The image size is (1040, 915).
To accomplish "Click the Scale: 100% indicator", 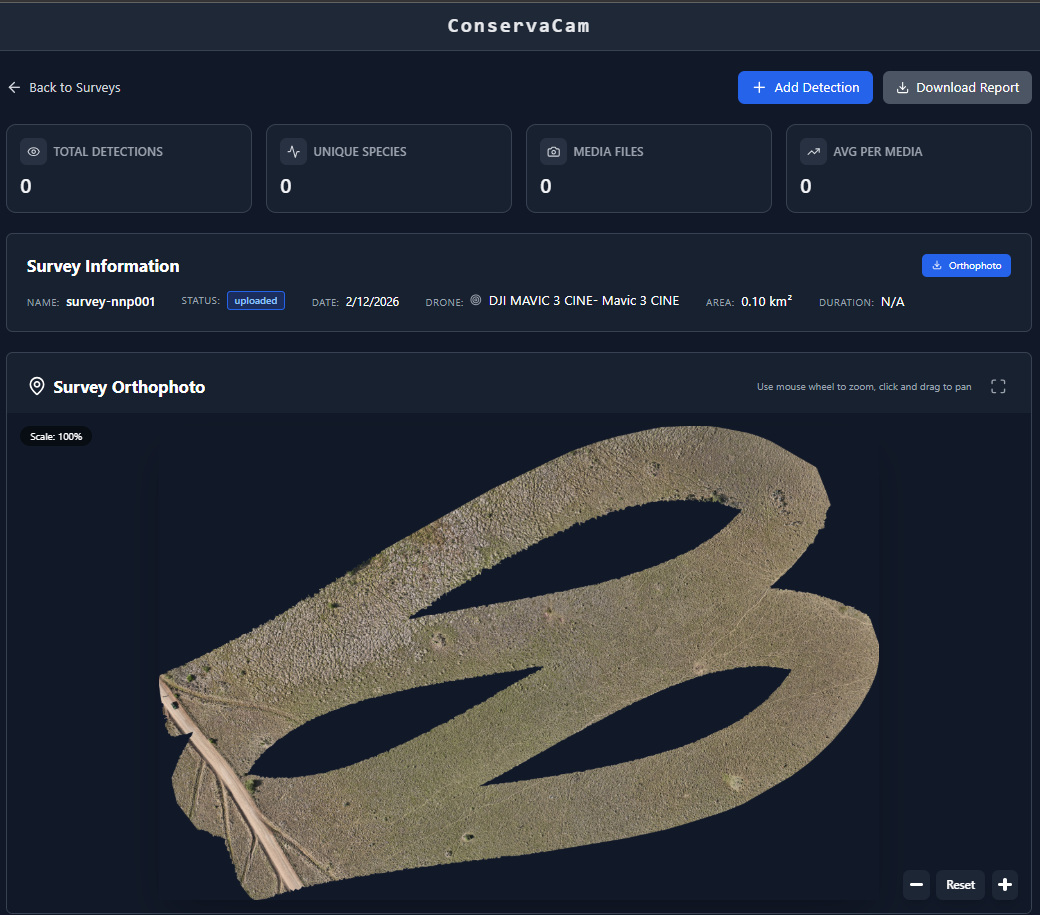I will pyautogui.click(x=56, y=437).
